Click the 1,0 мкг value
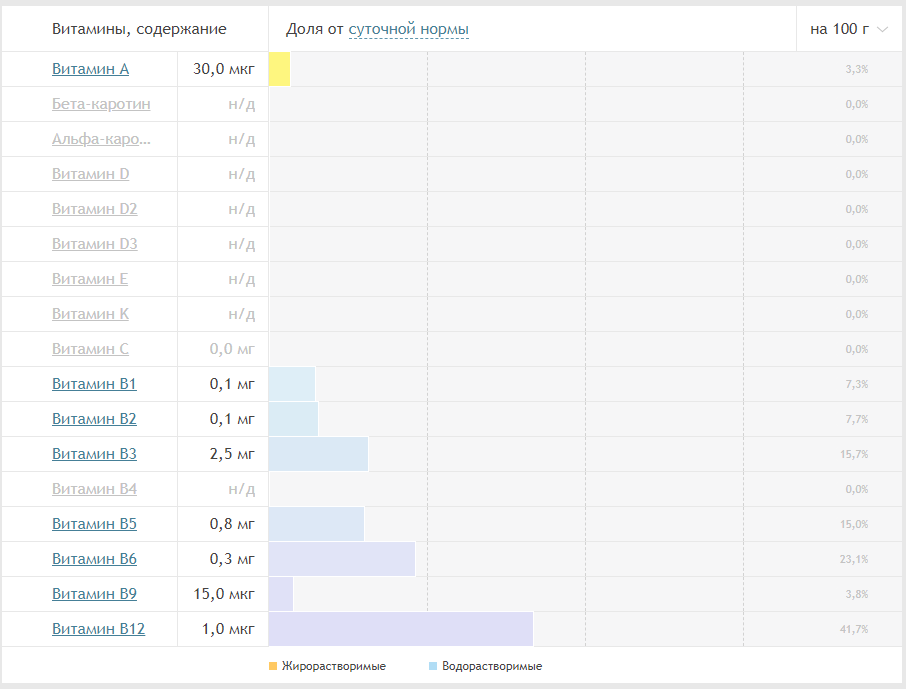The image size is (906, 689). point(228,629)
